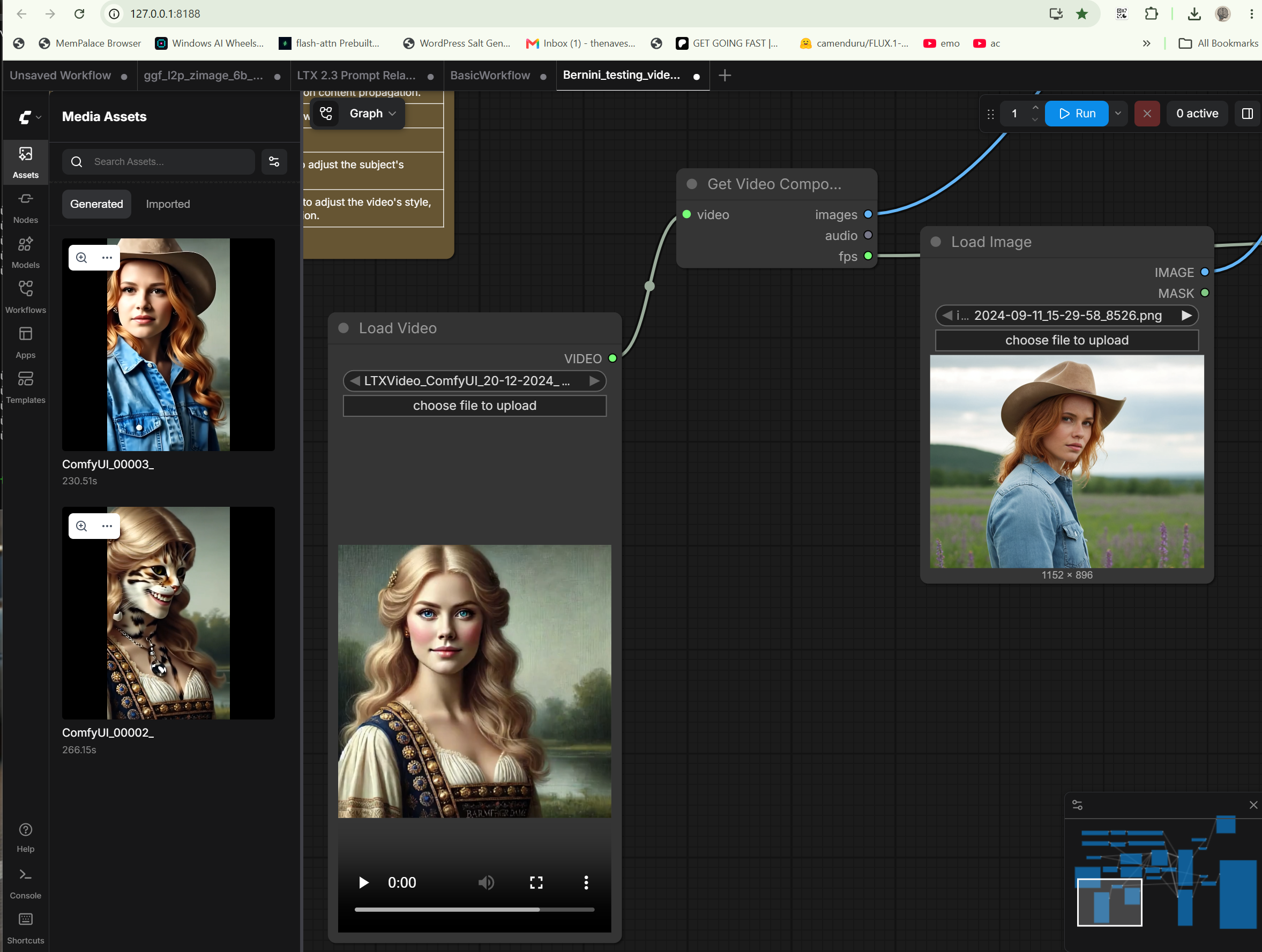Select previous image in Load Image node
Viewport: 1262px width, 952px height.
[x=947, y=316]
